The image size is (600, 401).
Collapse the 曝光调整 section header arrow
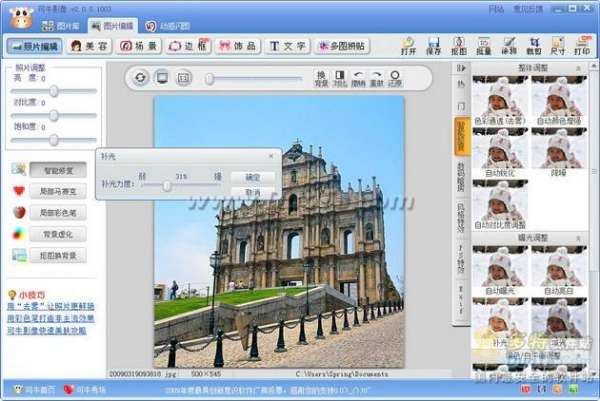[x=579, y=238]
